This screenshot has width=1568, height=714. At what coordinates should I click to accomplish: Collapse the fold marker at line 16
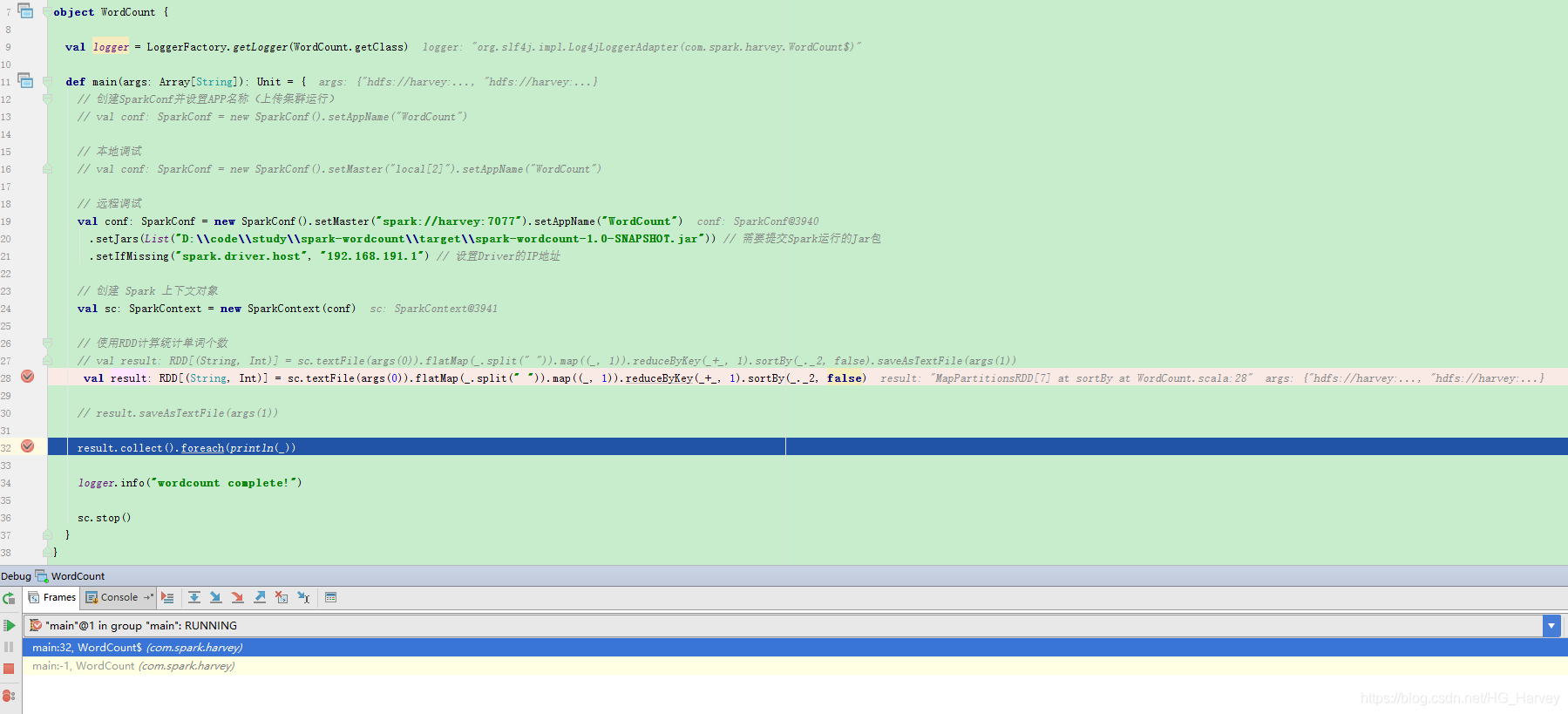pos(47,169)
